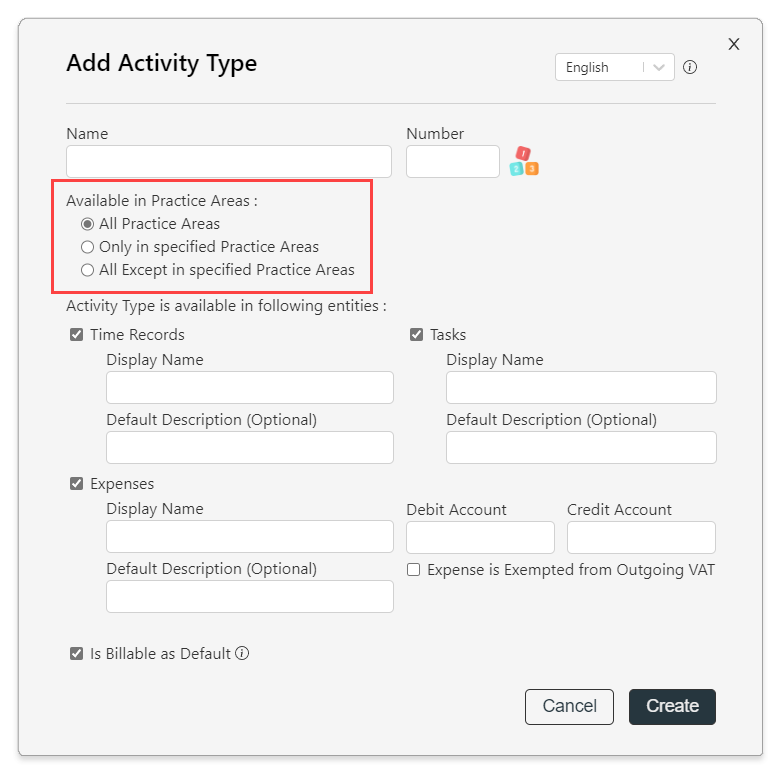Image resolution: width=781 pixels, height=773 pixels.
Task: Toggle the Tasks checkbox
Action: coord(416,334)
